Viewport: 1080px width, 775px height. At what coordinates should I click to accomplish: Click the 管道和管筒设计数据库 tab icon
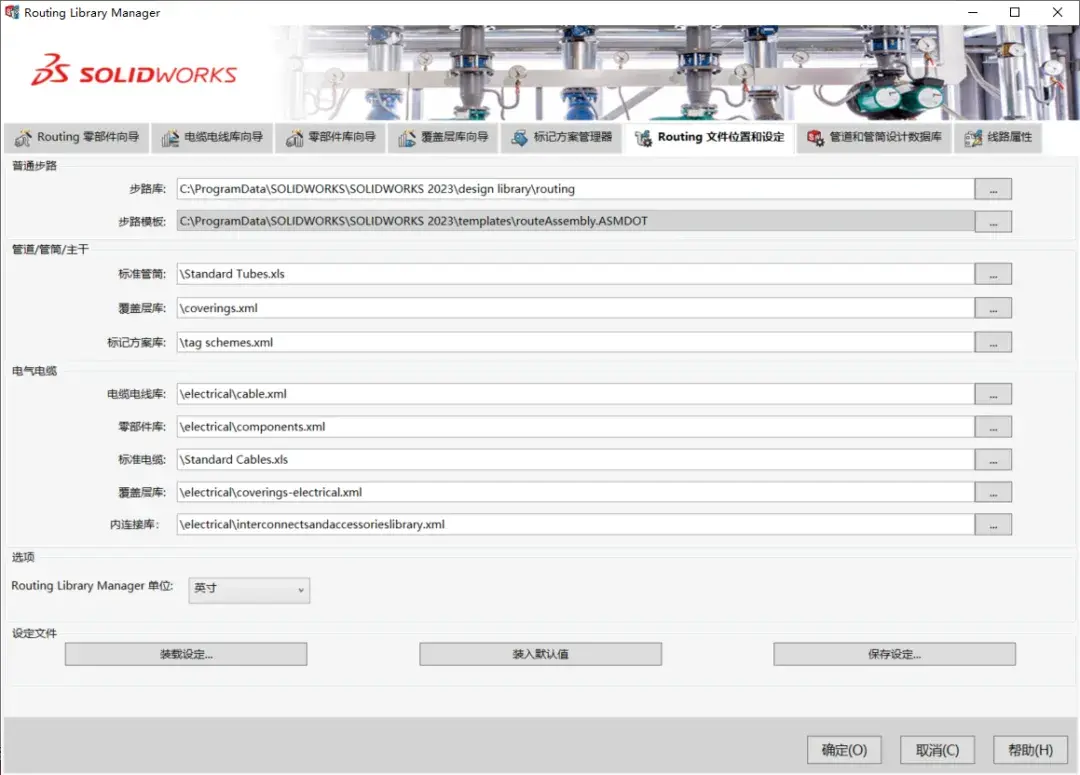click(x=811, y=138)
